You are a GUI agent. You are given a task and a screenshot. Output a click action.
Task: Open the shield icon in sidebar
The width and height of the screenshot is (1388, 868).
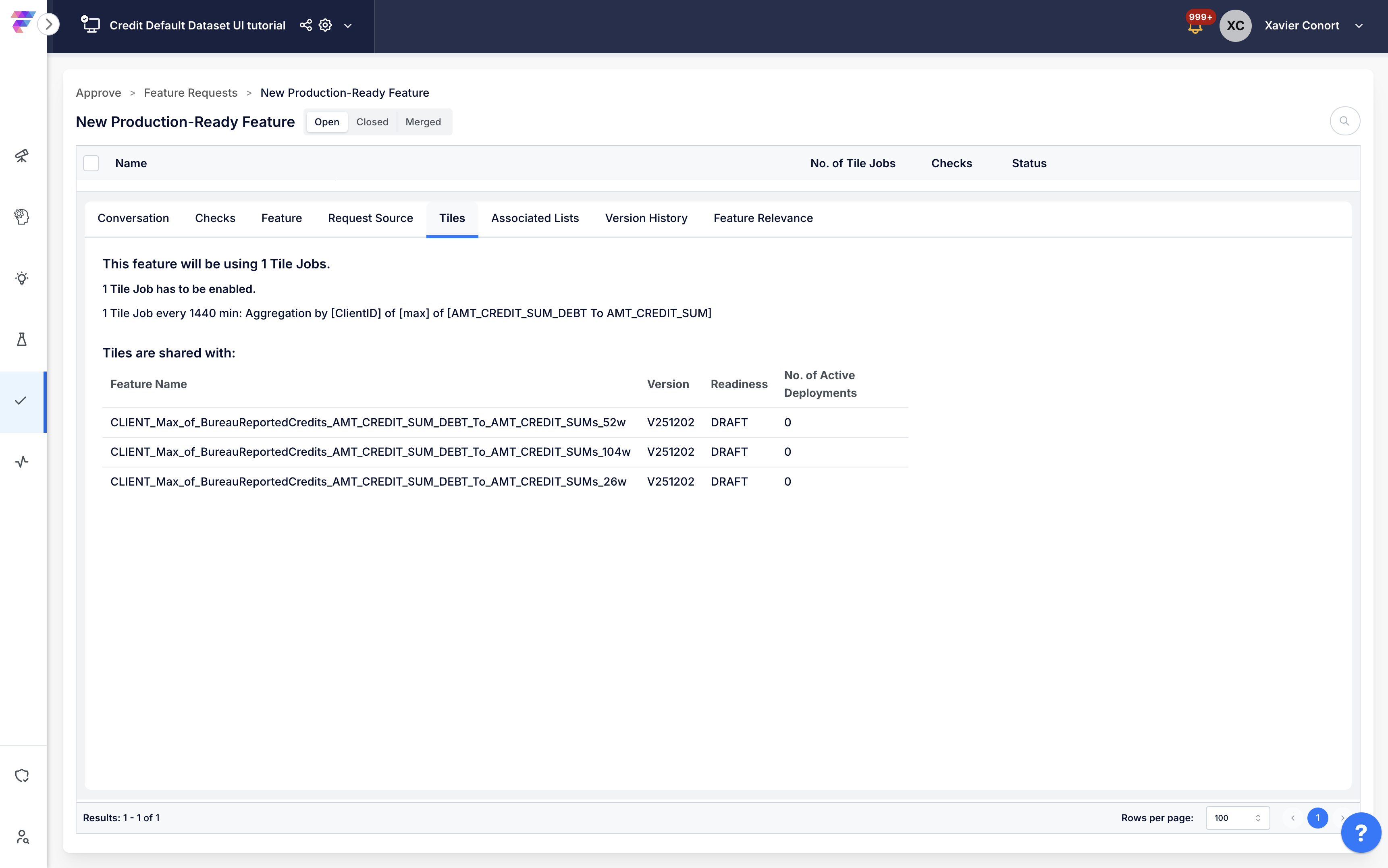click(22, 776)
